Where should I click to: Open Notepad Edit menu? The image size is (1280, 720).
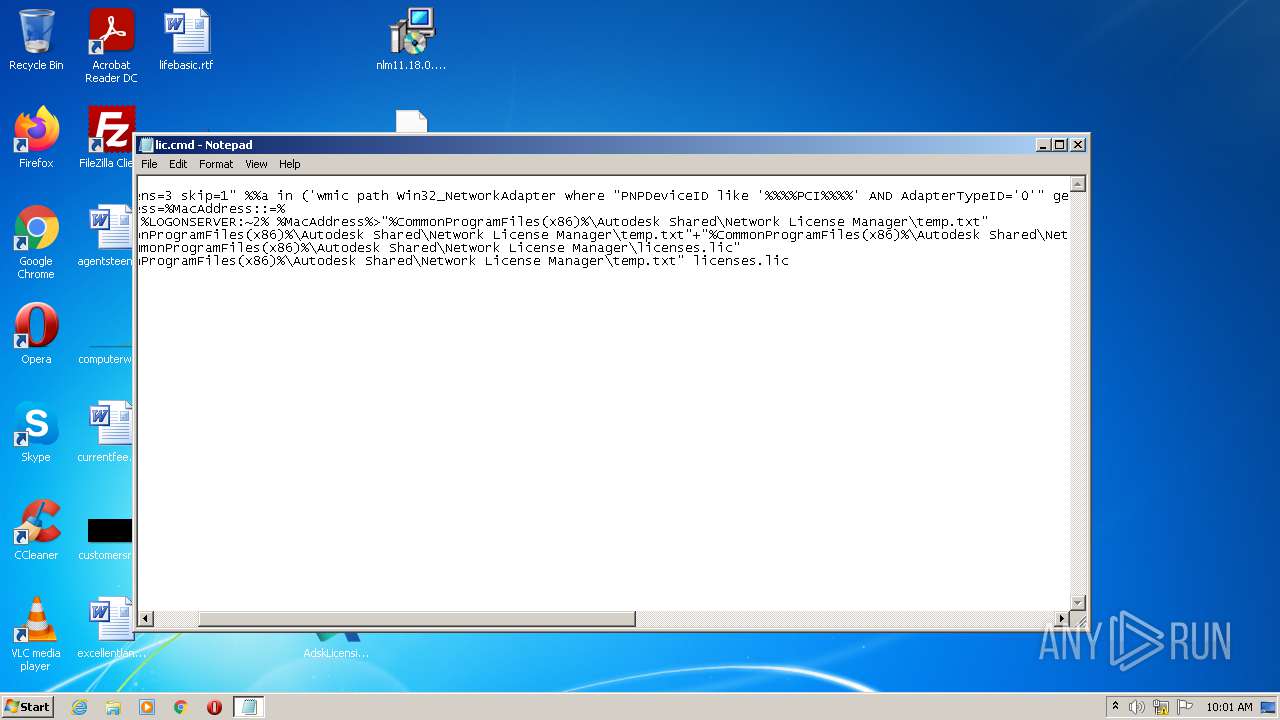click(178, 164)
